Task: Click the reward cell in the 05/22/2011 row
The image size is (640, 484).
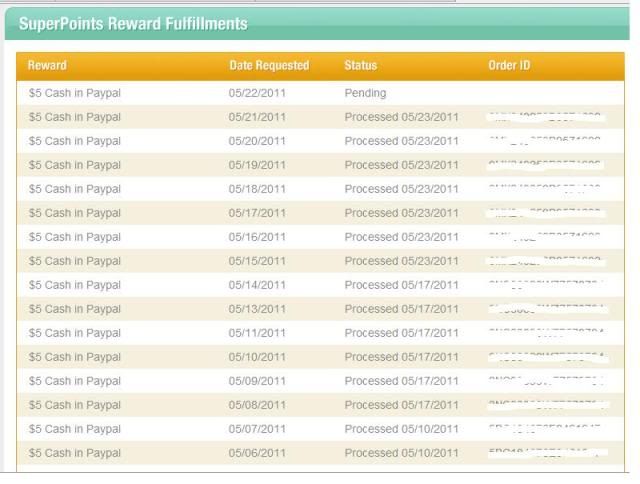Action: (x=75, y=93)
